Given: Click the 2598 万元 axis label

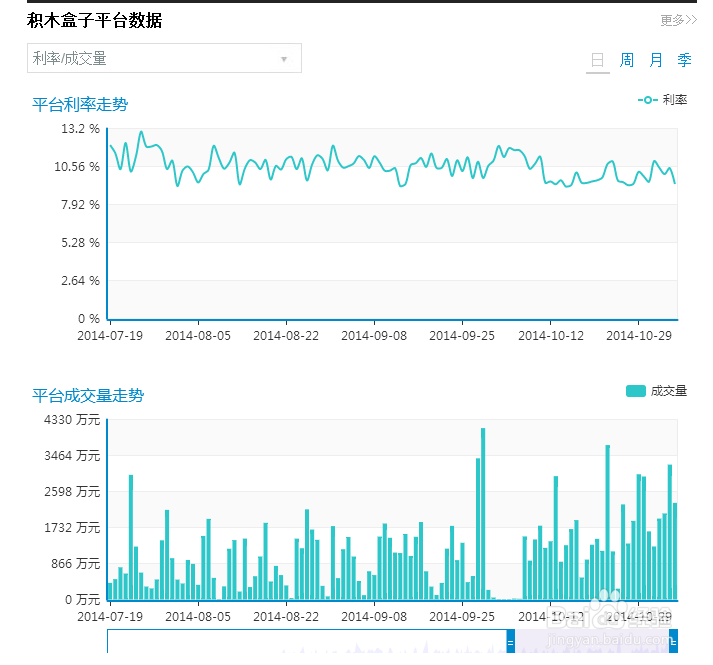Looking at the screenshot, I should [72, 491].
